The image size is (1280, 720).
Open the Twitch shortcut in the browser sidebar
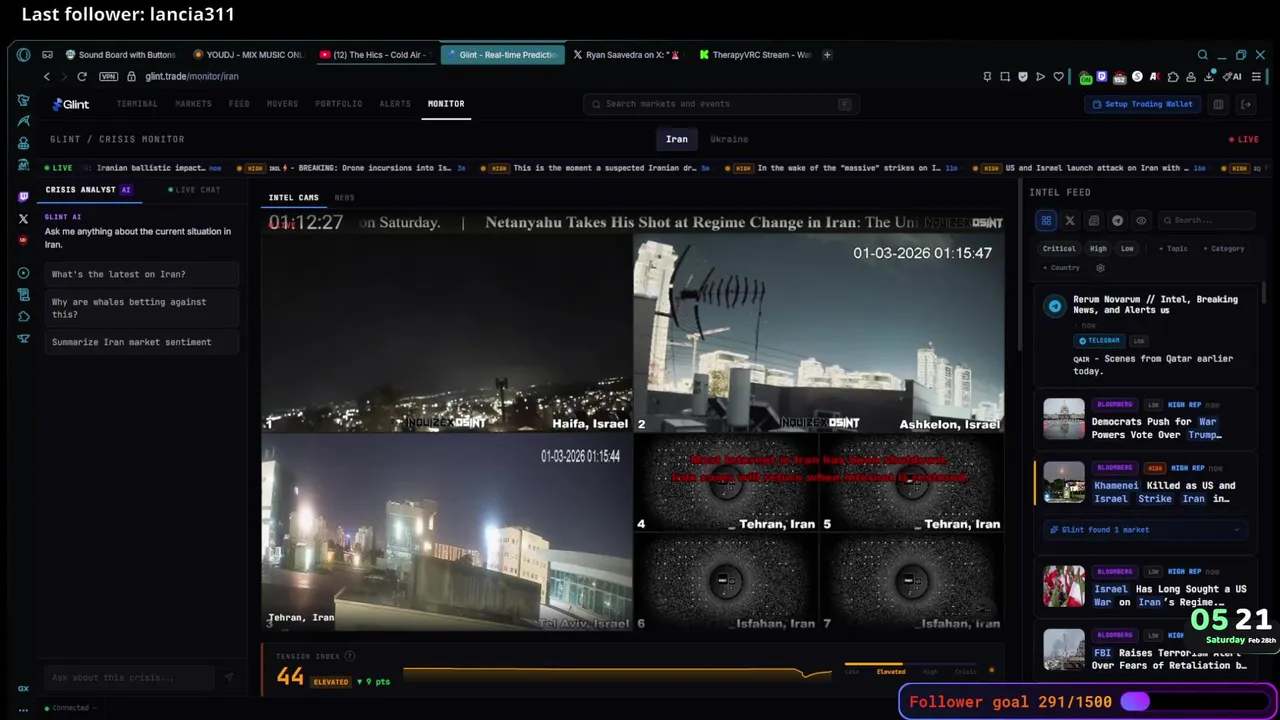23,197
